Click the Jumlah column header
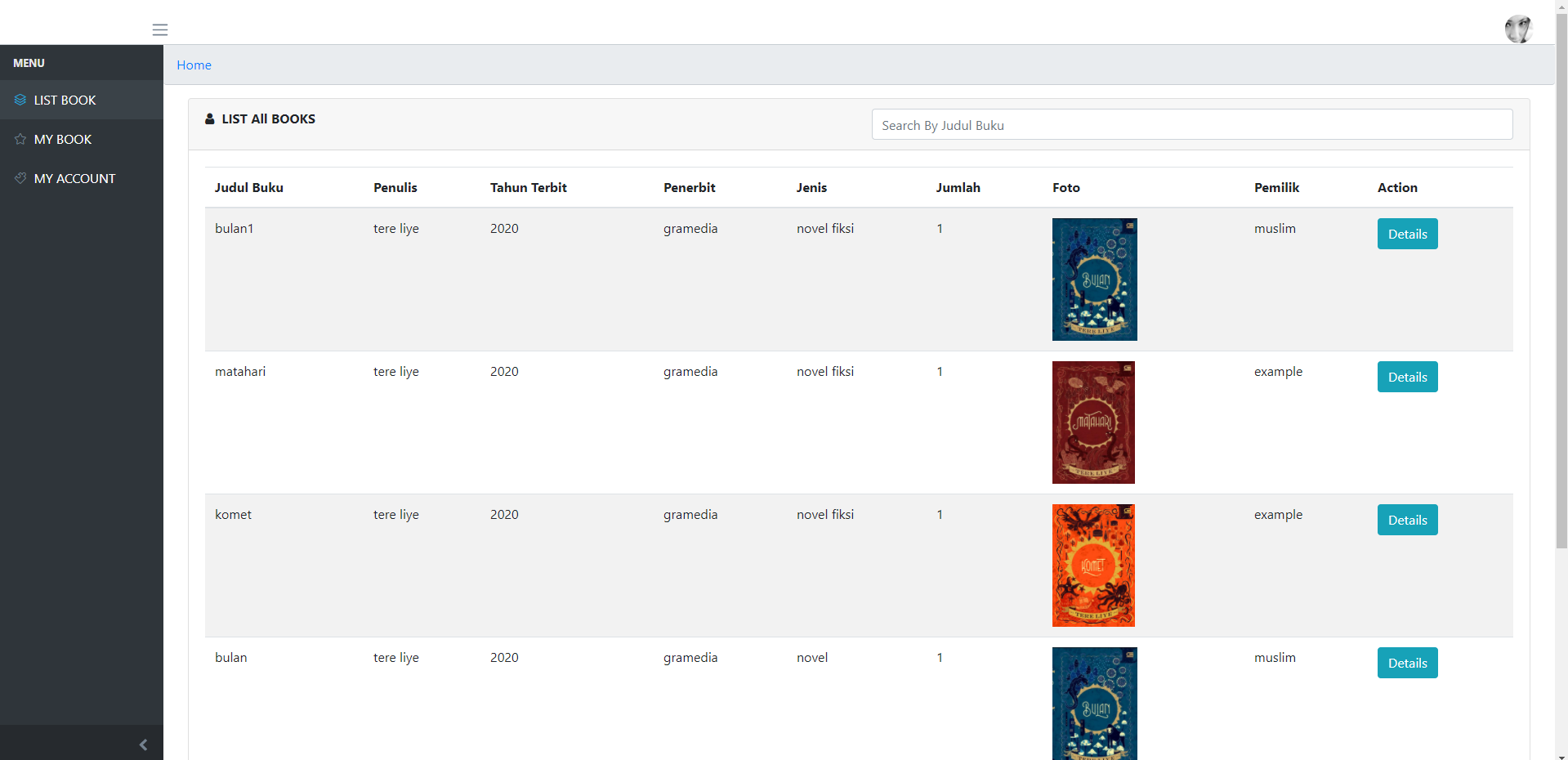Viewport: 1568px width, 760px height. [x=958, y=187]
